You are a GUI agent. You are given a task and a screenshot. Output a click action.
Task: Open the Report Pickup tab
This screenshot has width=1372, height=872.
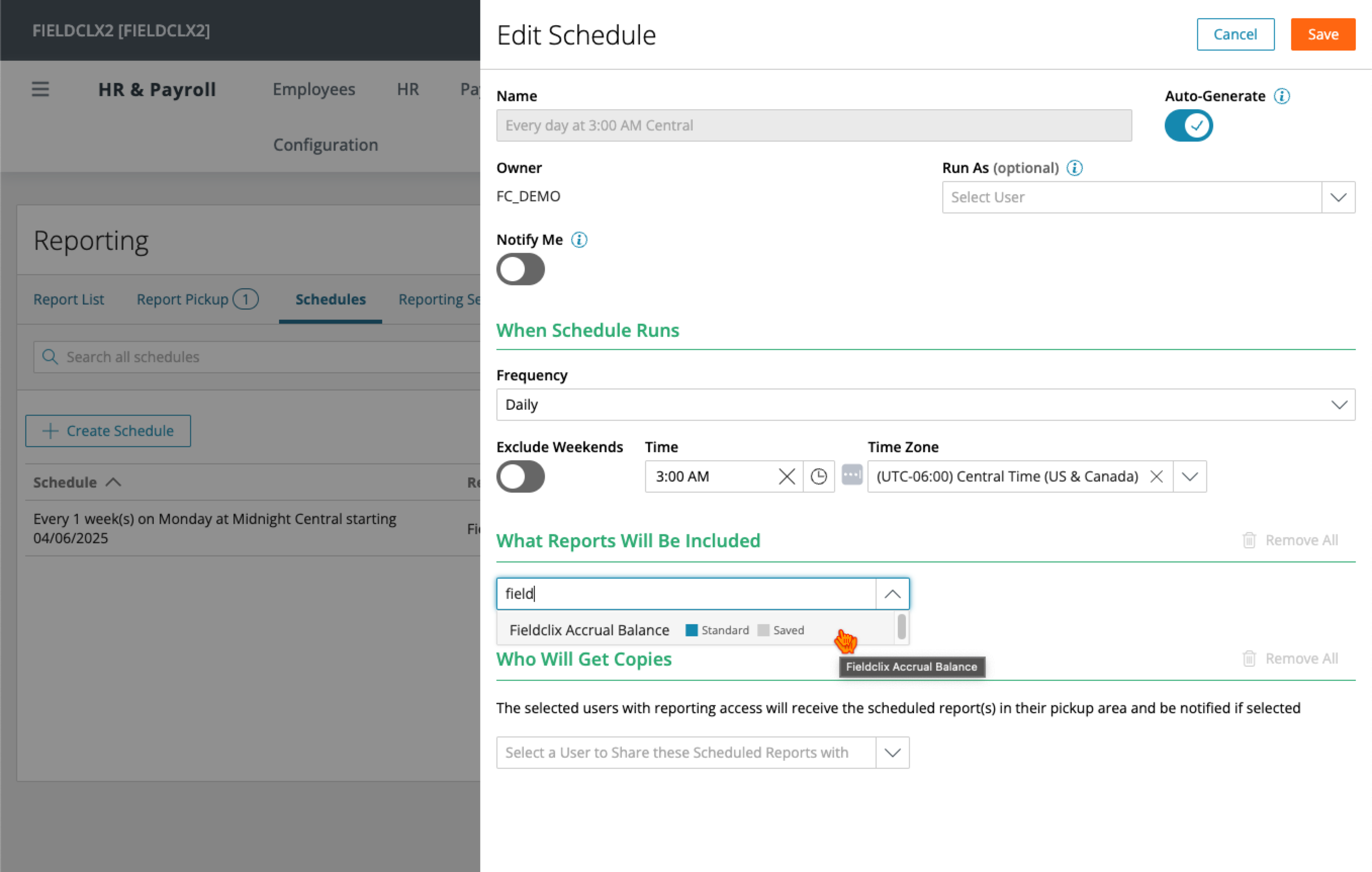pyautogui.click(x=182, y=300)
